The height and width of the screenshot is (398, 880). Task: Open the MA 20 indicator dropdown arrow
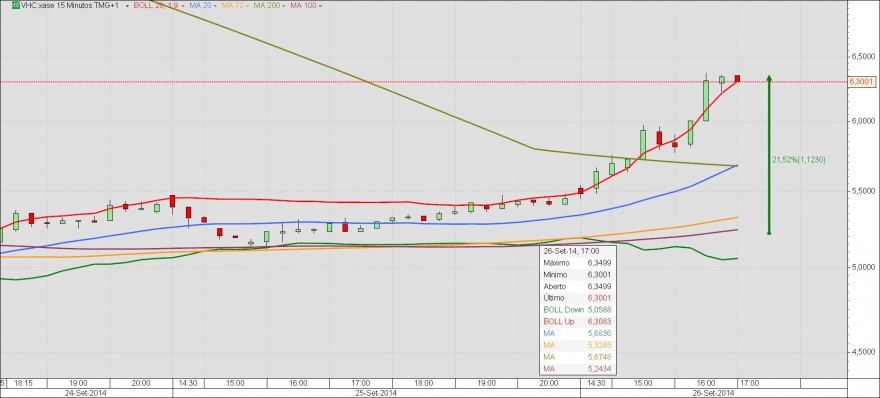tap(216, 6)
